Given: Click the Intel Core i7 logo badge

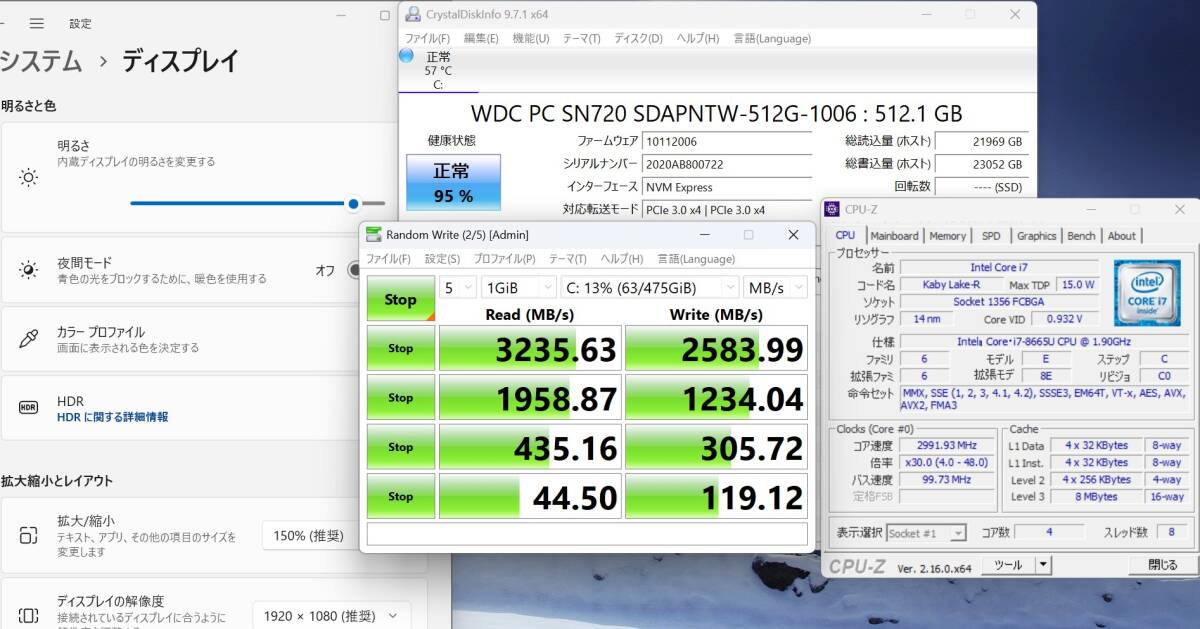Looking at the screenshot, I should (1146, 291).
